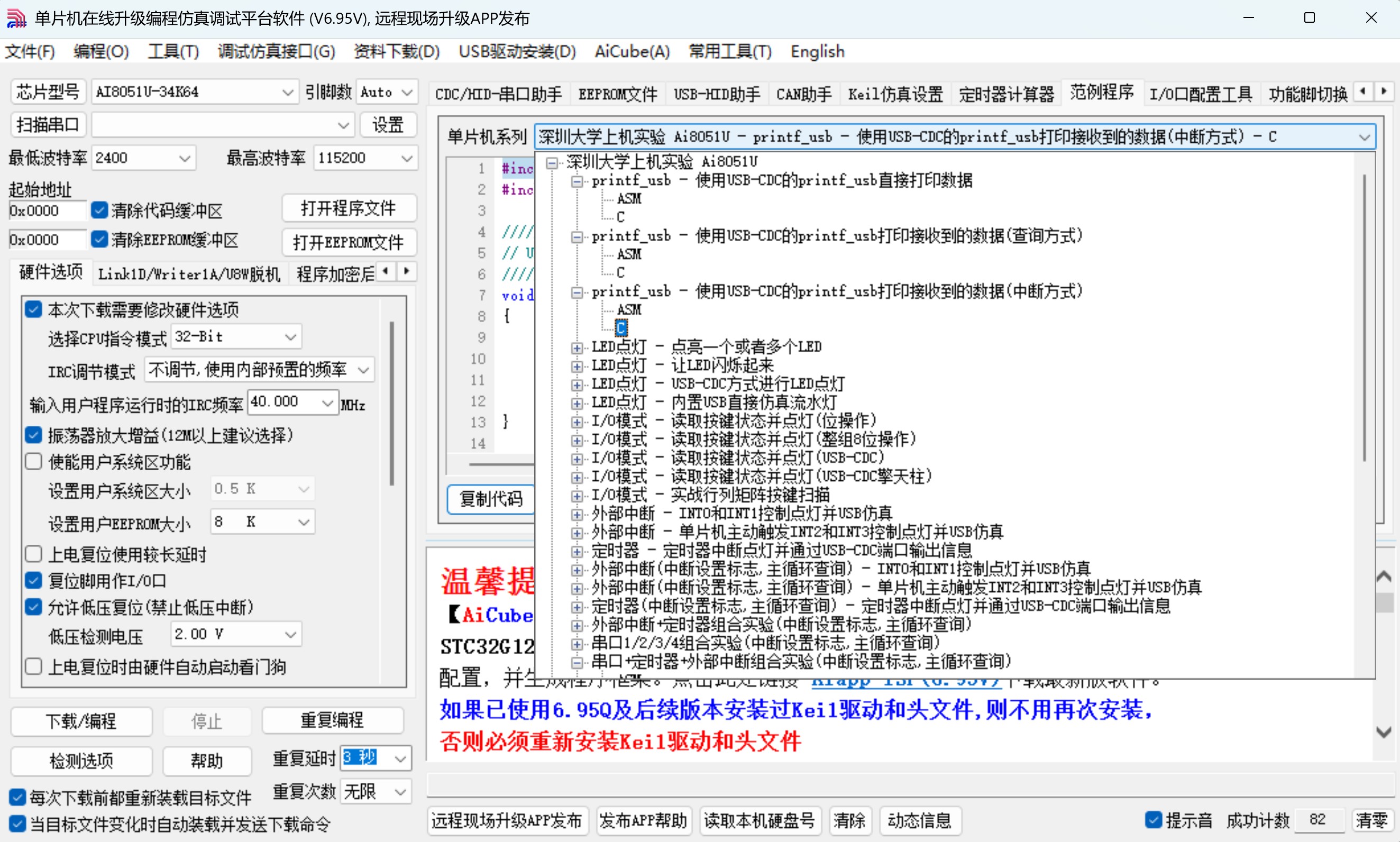Image resolution: width=1400 pixels, height=842 pixels.
Task: Open 设置用户EEPROM大小 8 K dropdown
Action: click(262, 521)
